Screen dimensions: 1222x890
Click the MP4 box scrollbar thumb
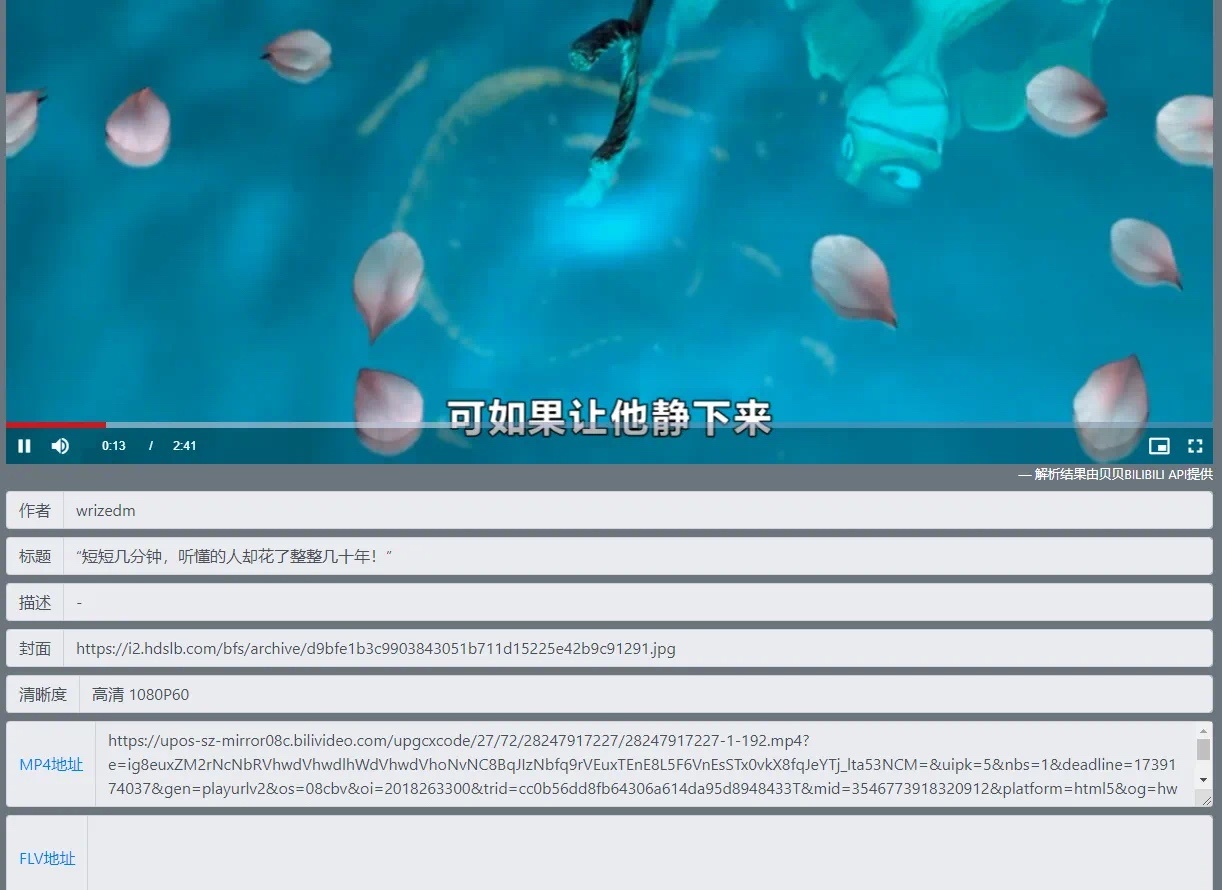pos(1203,750)
